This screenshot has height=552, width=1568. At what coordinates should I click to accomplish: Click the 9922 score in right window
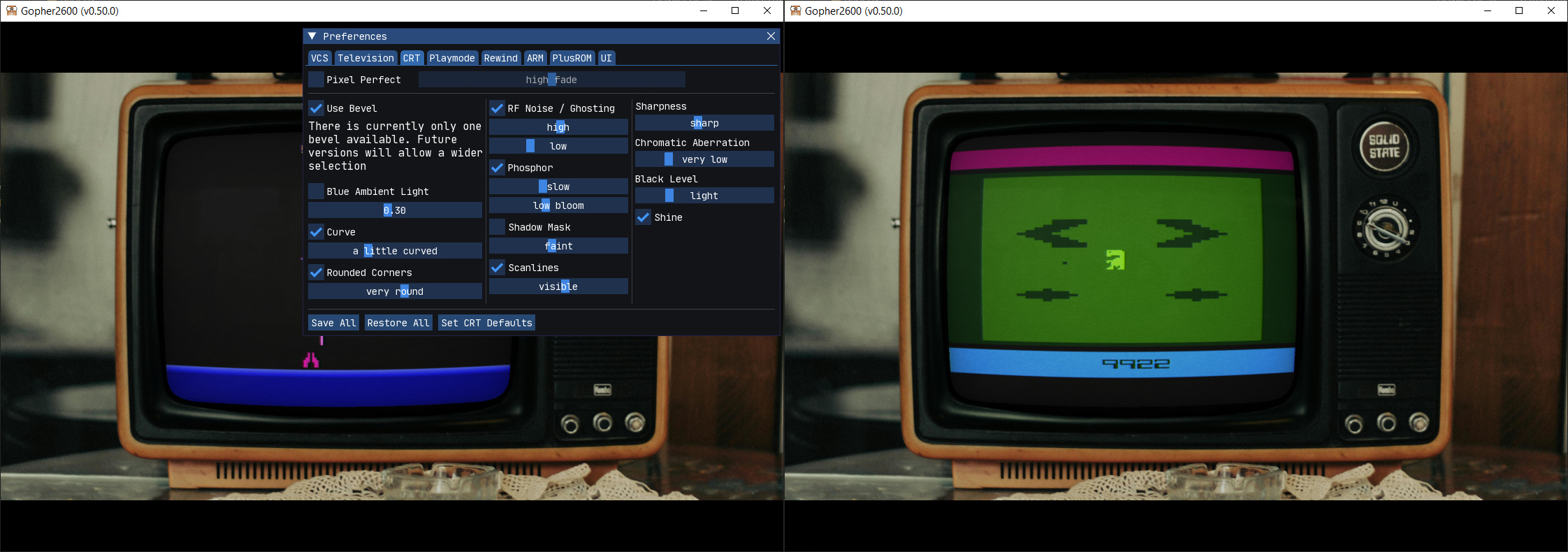click(x=1135, y=363)
